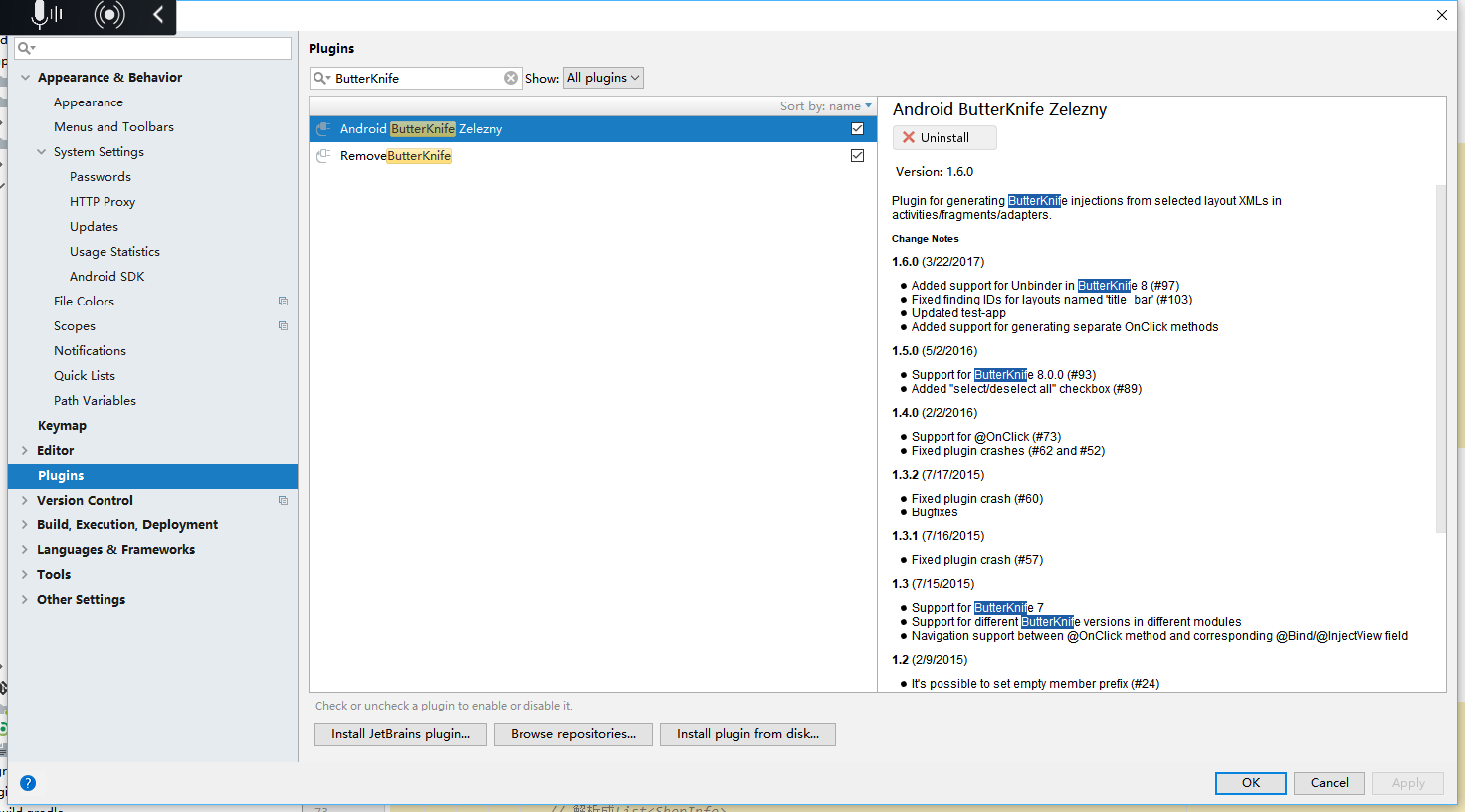
Task: Click Install plugin from disk button
Action: click(x=747, y=734)
